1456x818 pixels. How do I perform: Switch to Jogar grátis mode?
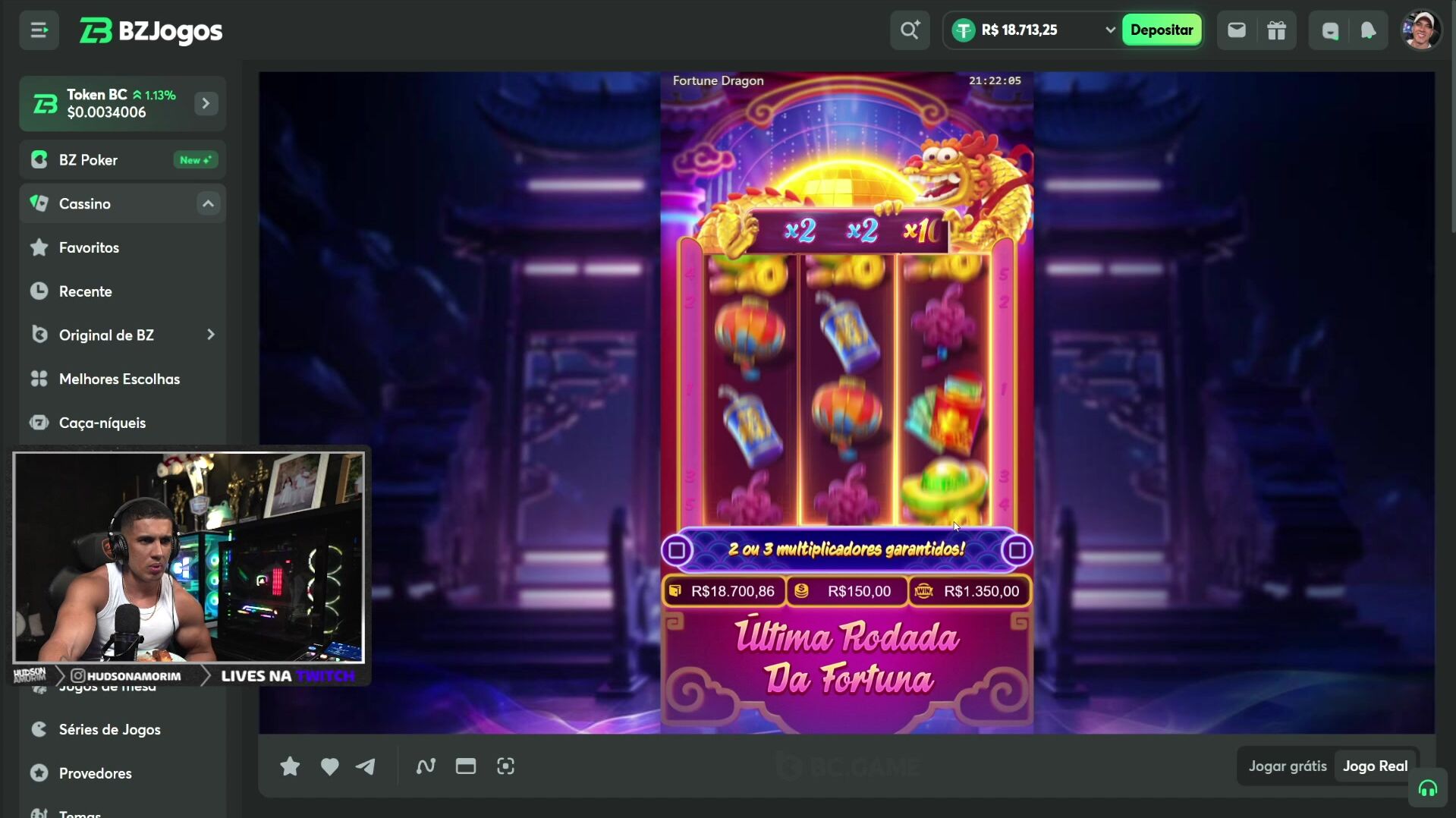tap(1287, 766)
